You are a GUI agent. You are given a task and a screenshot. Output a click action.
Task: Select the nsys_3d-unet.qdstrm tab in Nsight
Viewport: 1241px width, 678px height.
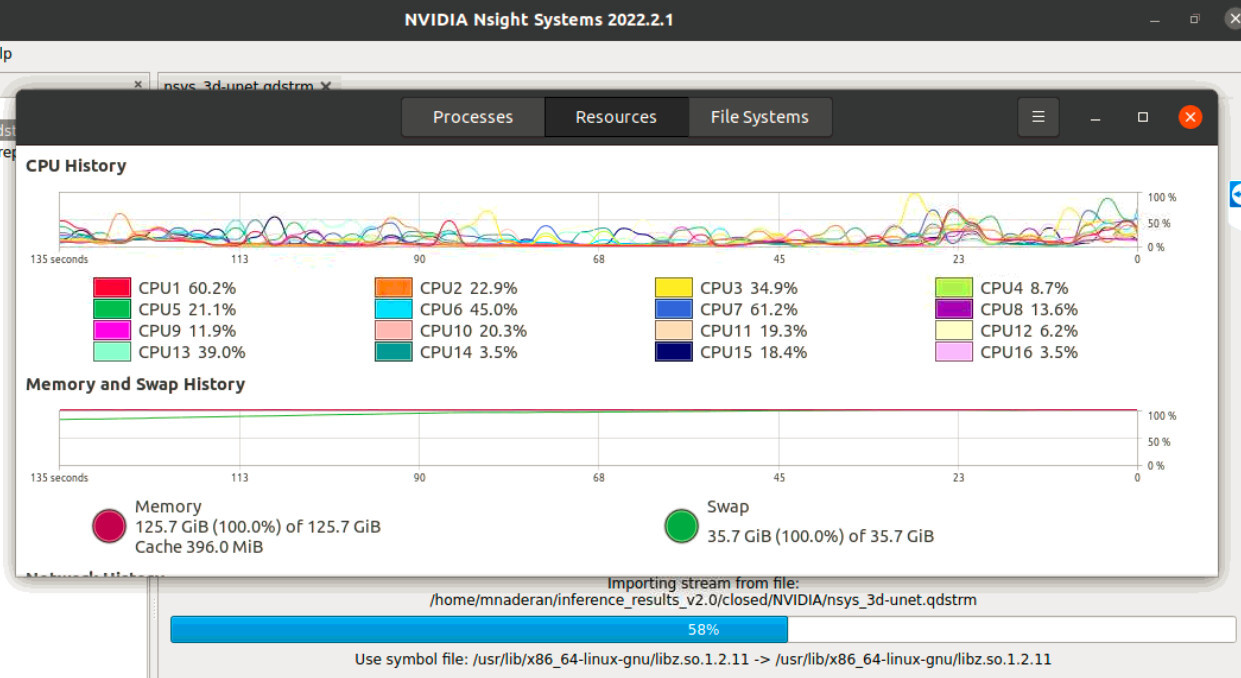(x=240, y=86)
